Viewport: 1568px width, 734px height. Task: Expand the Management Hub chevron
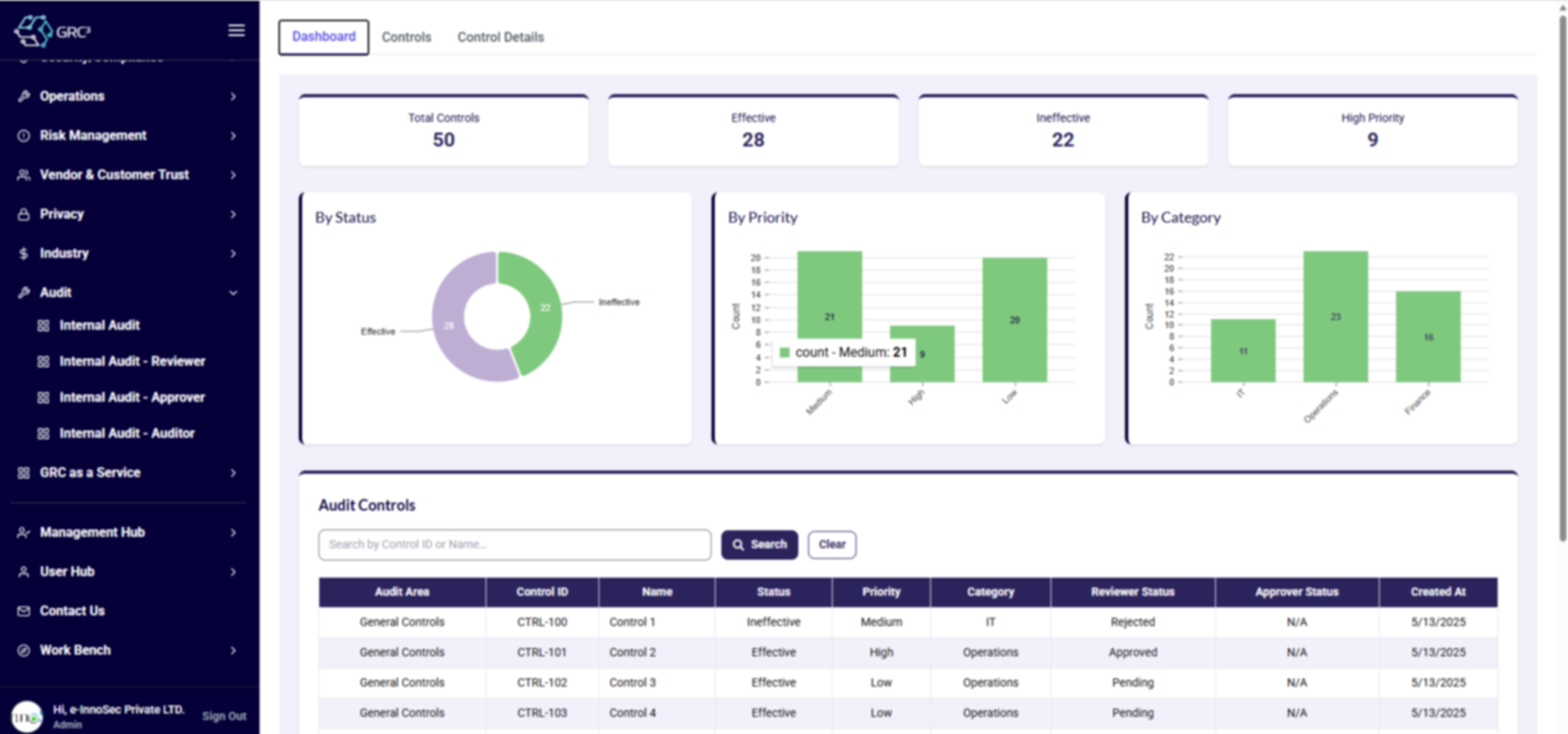click(233, 533)
